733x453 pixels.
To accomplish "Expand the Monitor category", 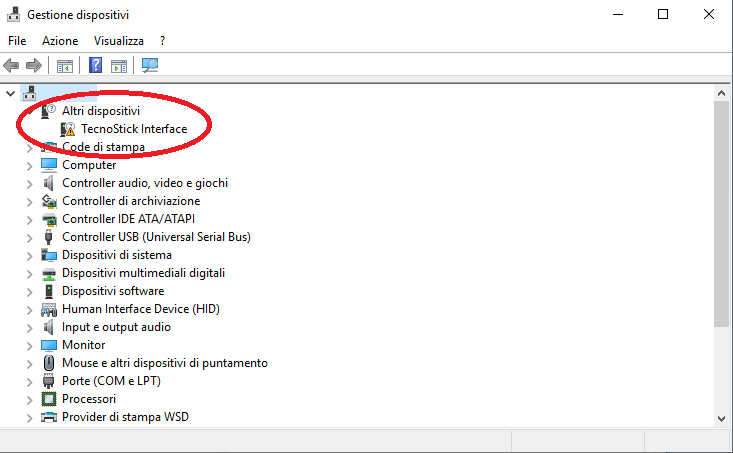I will coord(29,346).
